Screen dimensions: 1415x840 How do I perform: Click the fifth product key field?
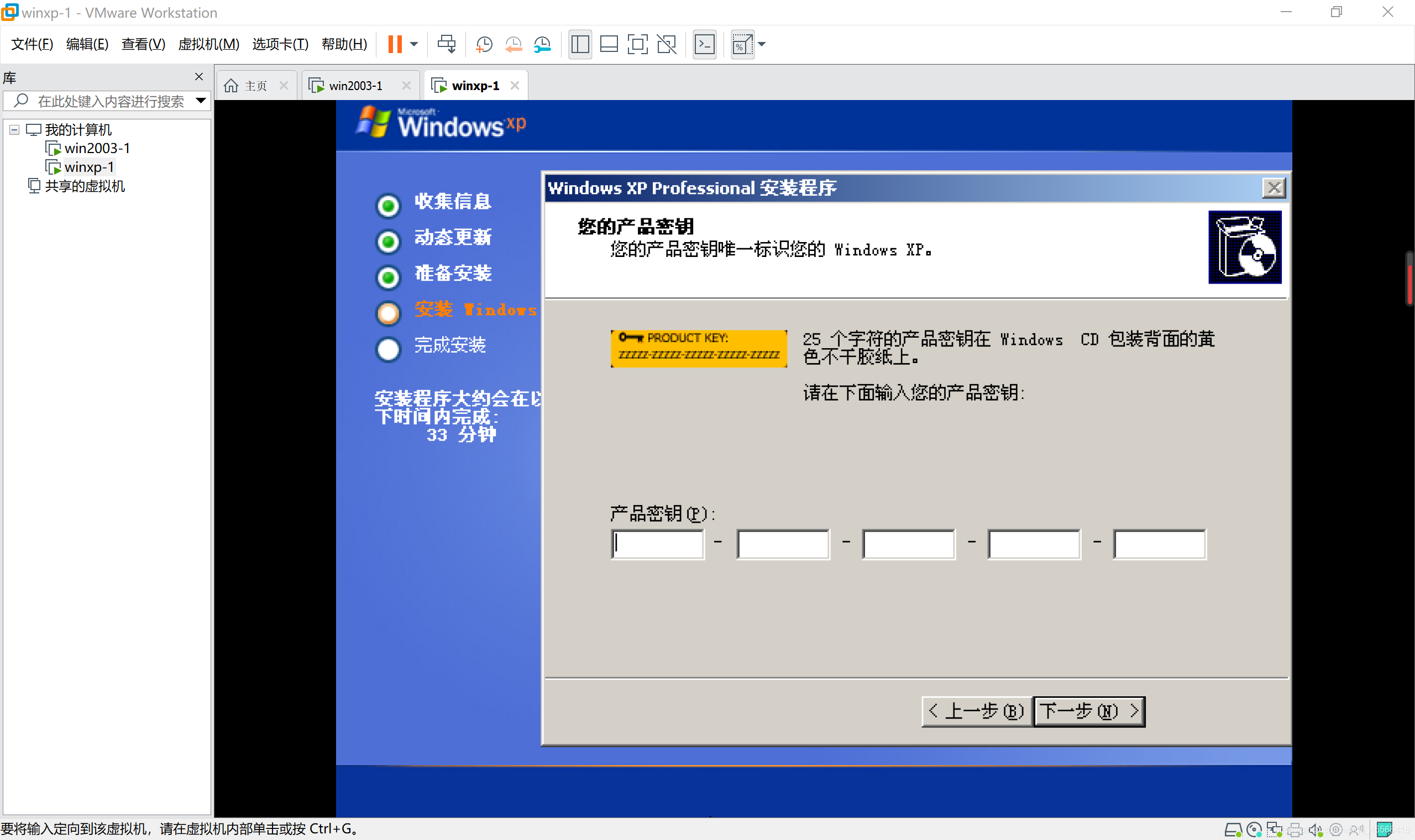1160,544
